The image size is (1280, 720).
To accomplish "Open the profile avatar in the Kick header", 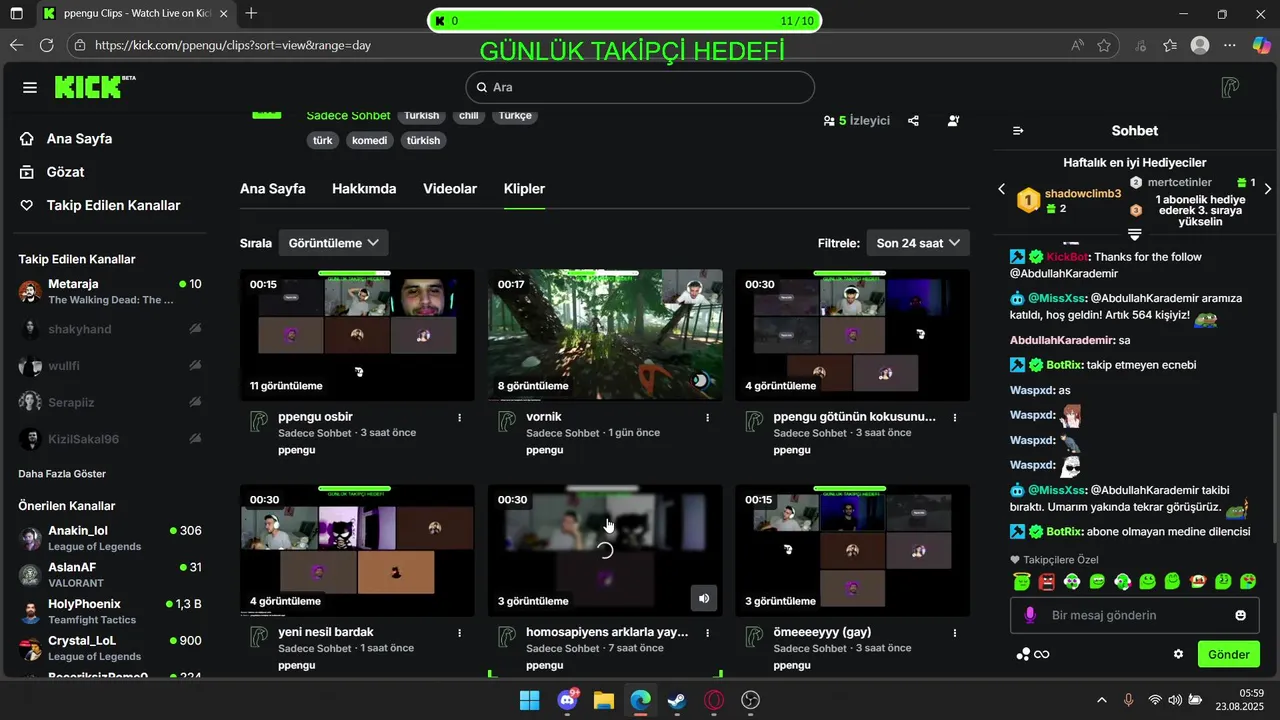I will [1230, 87].
